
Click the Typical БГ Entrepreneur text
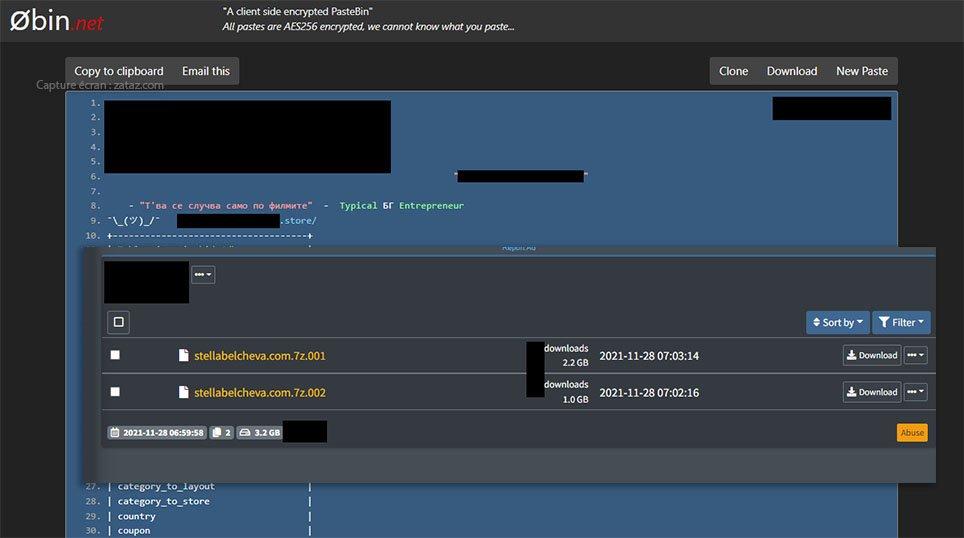coord(401,206)
